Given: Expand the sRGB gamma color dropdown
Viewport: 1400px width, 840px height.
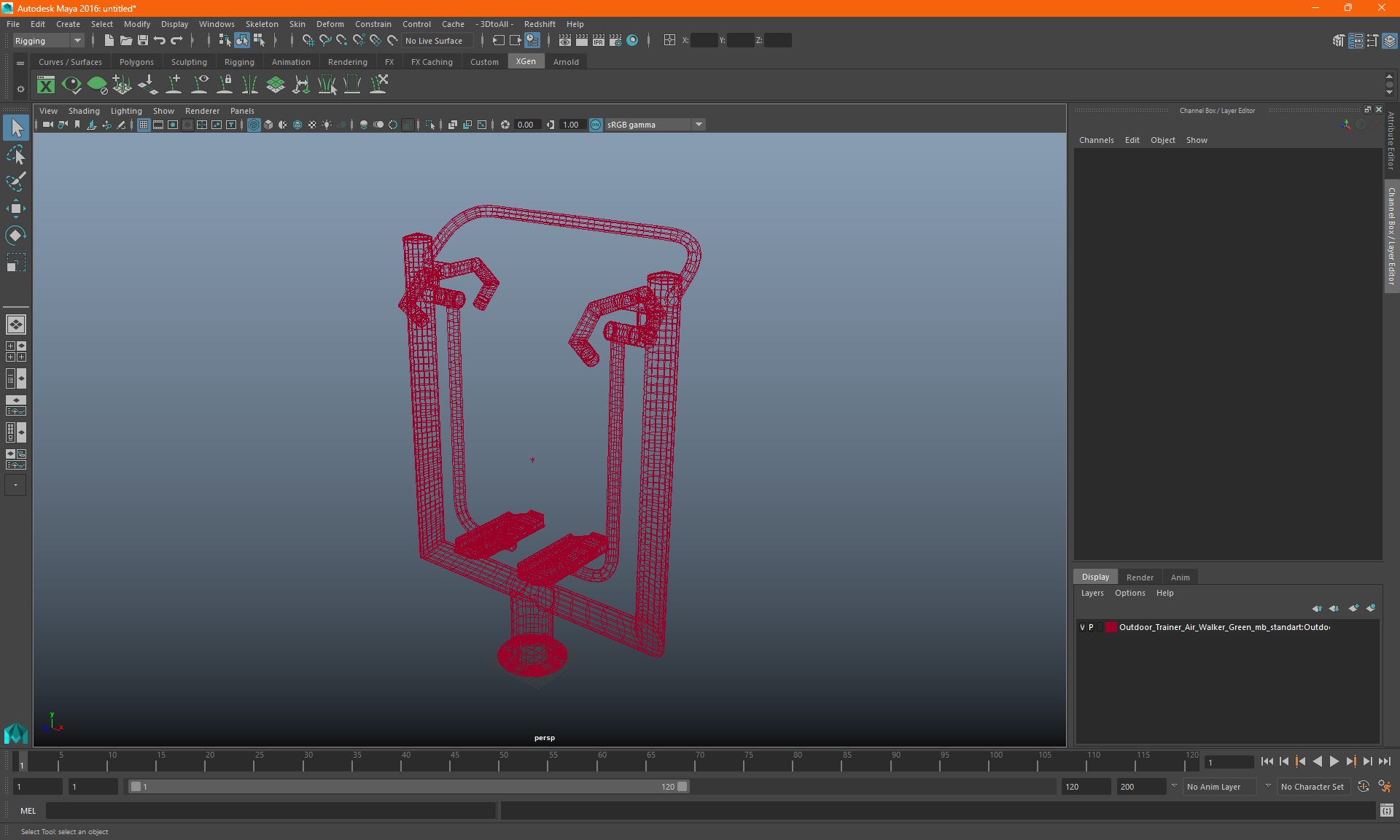Looking at the screenshot, I should click(700, 124).
